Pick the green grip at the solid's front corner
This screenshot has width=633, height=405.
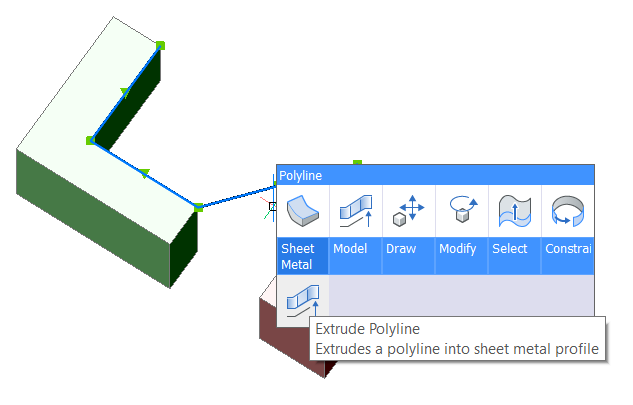pyautogui.click(x=198, y=207)
